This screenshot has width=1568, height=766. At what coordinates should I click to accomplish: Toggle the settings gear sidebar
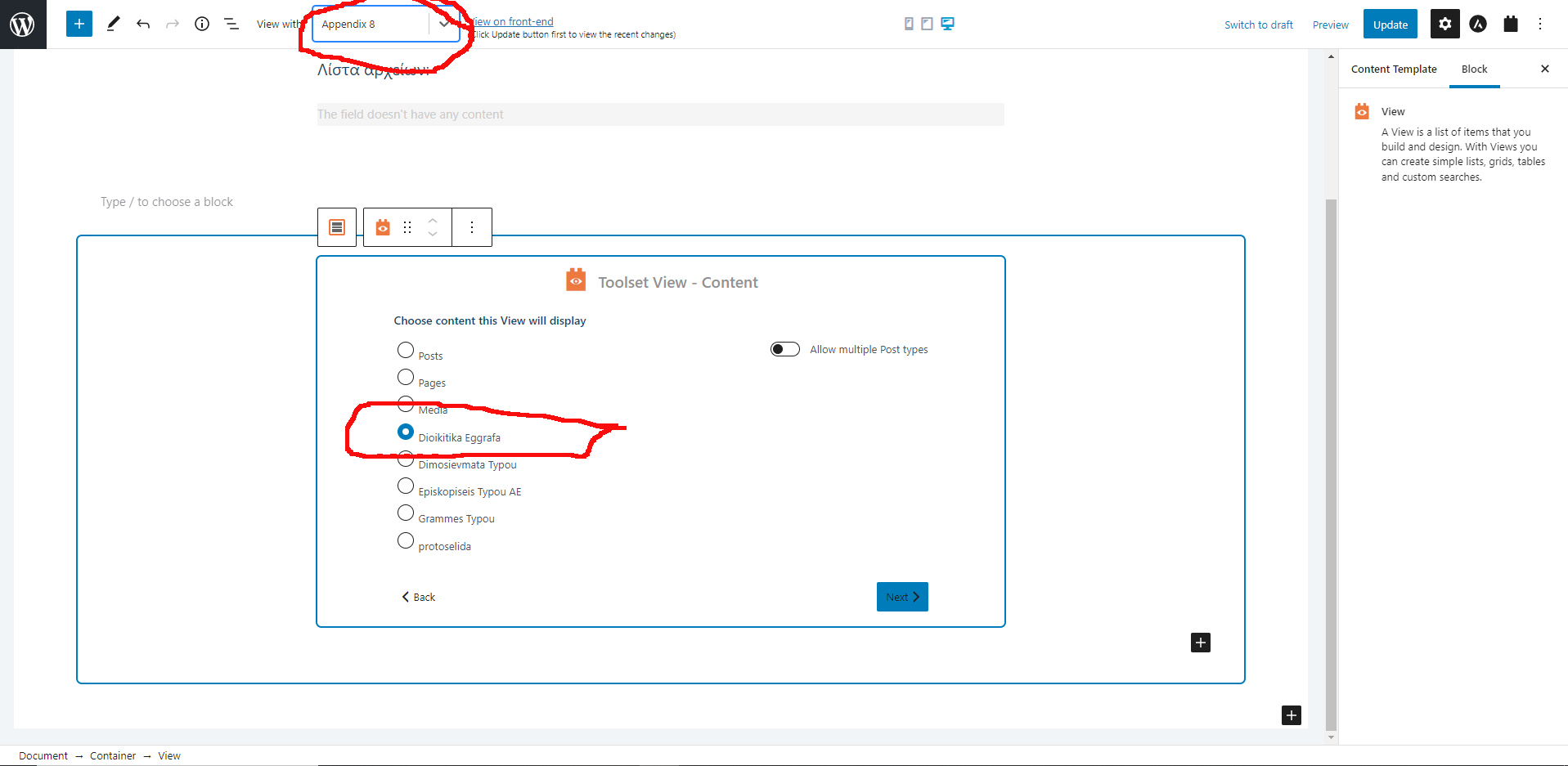[x=1444, y=24]
